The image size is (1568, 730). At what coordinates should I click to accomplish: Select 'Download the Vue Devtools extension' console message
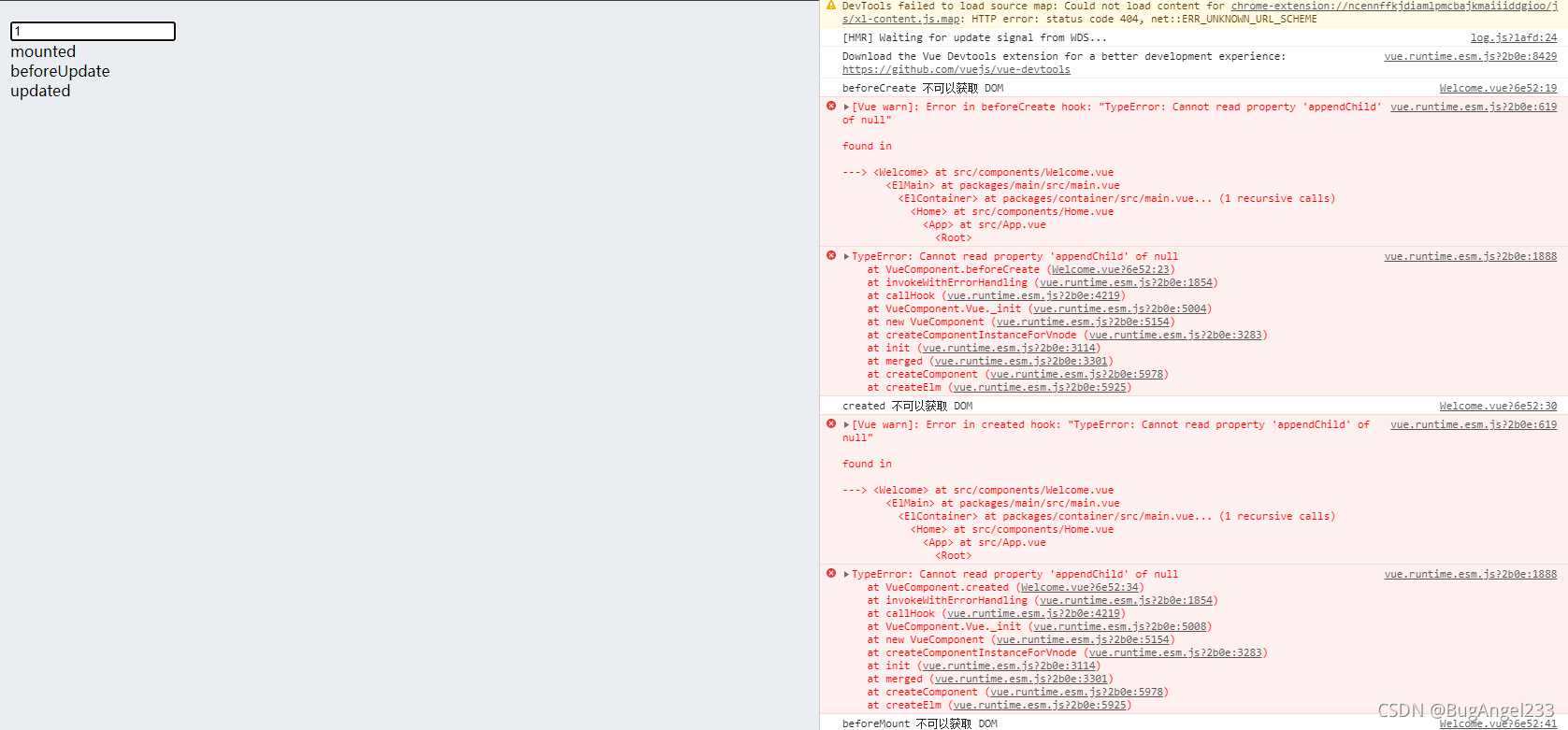pyautogui.click(x=1063, y=57)
